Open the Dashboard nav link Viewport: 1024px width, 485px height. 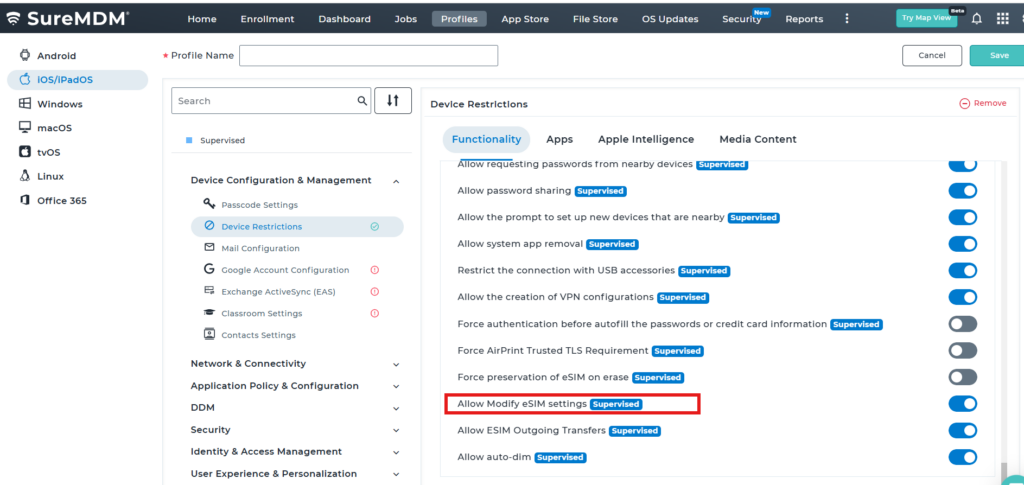(x=344, y=19)
